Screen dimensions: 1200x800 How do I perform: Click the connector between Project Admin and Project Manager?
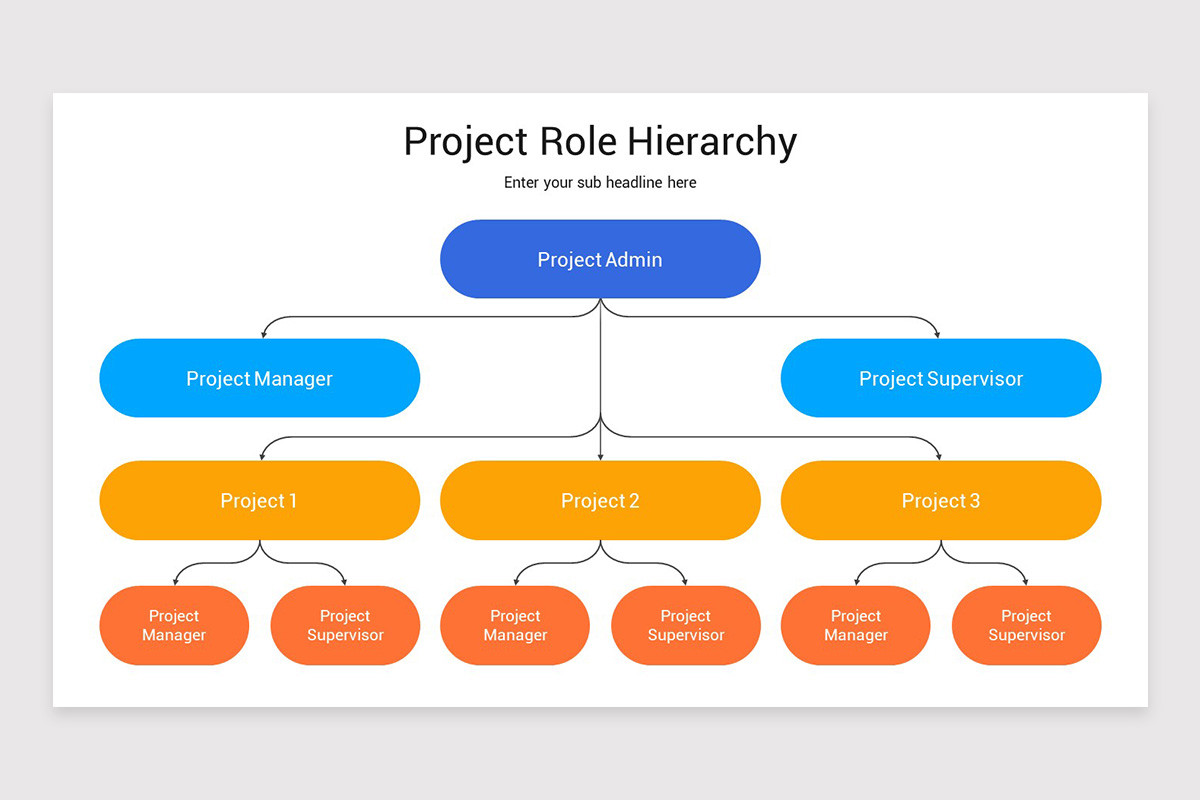420,316
